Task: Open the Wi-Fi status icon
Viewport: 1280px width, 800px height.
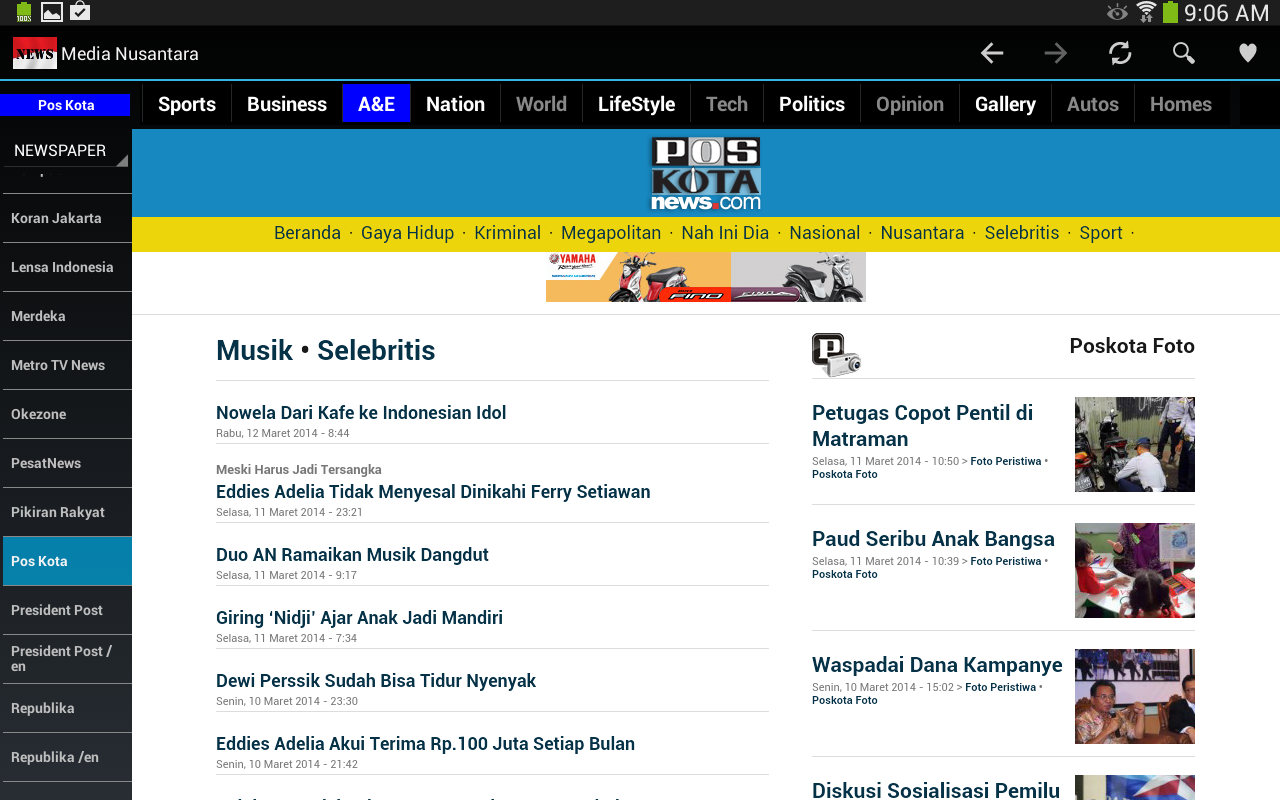Action: 1146,12
